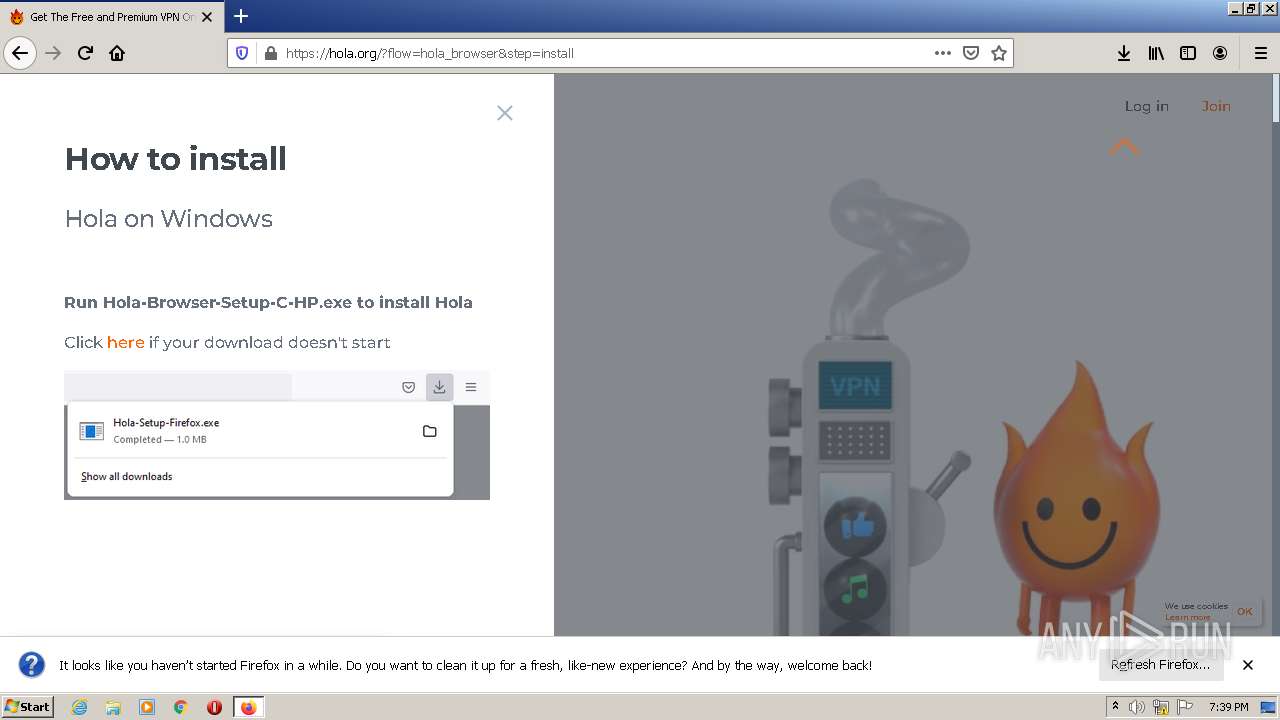Open cookies Learn more link
1280x720 pixels.
point(1187,617)
